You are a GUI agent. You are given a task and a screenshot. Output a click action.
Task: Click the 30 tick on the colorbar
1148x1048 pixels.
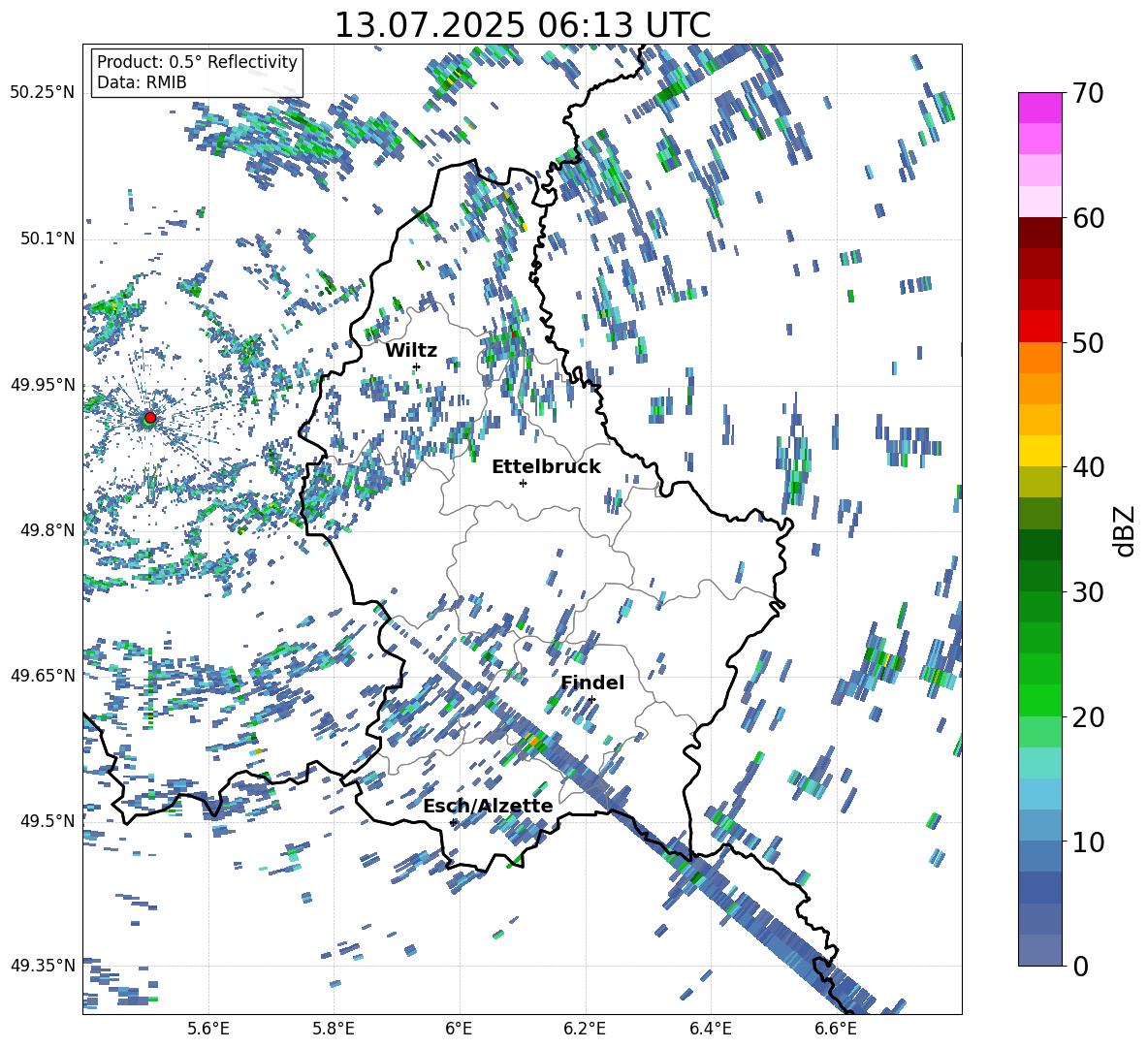pos(1087,592)
